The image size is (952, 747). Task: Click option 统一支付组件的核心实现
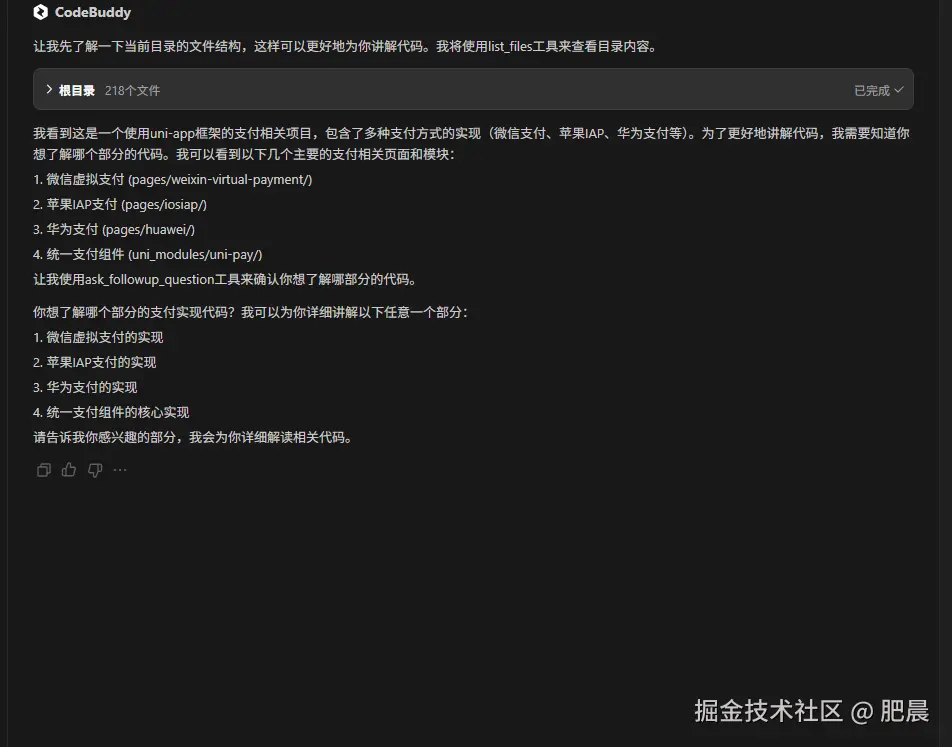pyautogui.click(x=111, y=412)
